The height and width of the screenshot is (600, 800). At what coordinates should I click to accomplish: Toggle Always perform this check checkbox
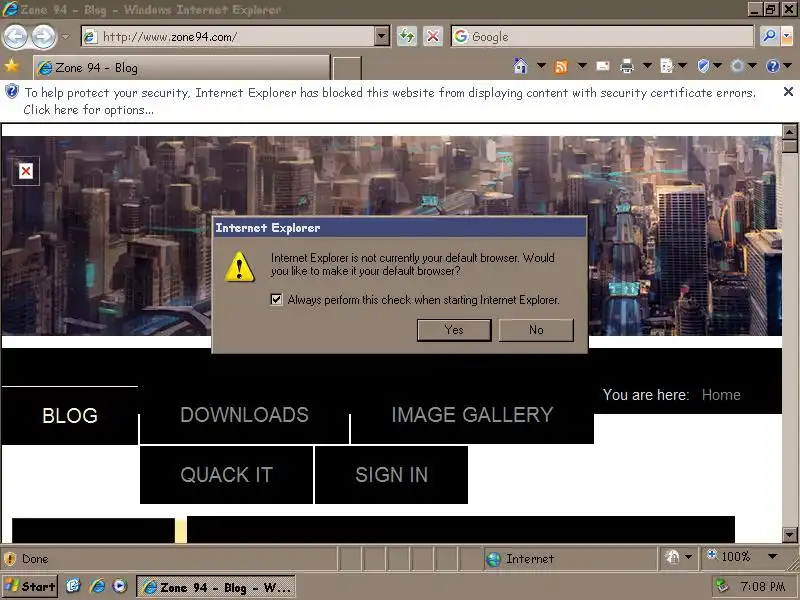pyautogui.click(x=276, y=299)
